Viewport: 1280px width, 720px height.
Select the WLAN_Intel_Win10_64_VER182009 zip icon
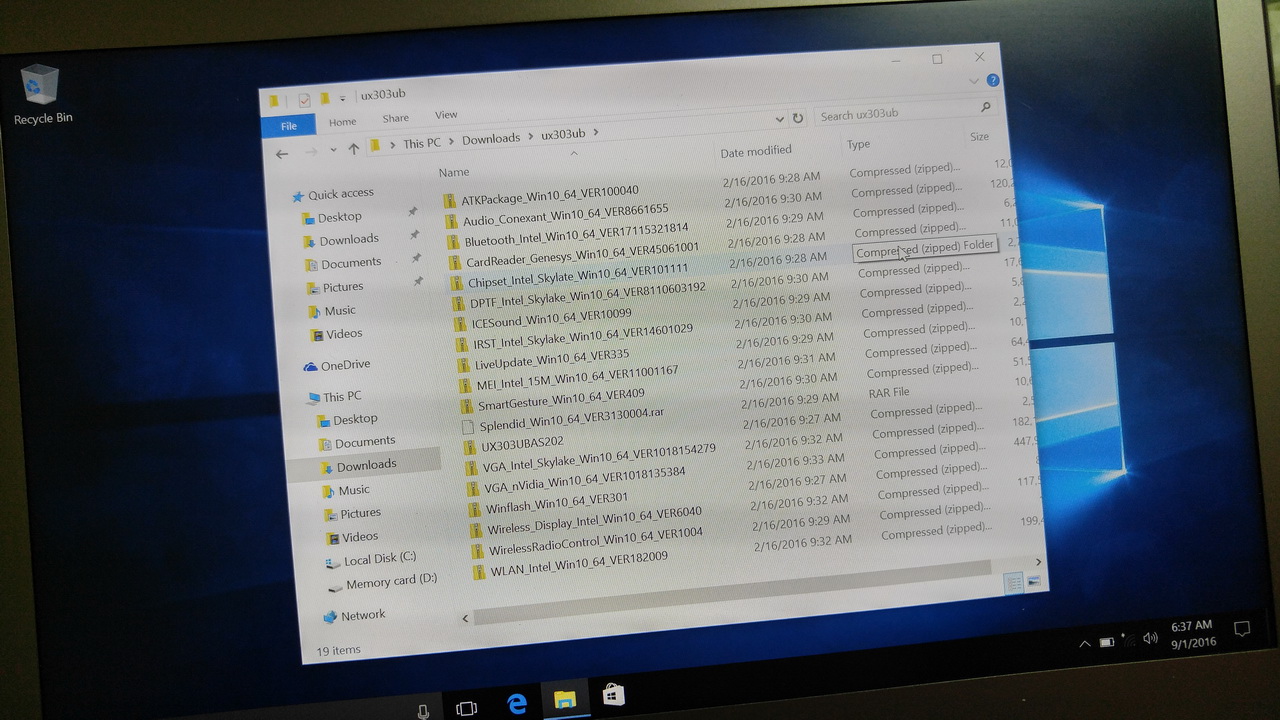point(478,574)
